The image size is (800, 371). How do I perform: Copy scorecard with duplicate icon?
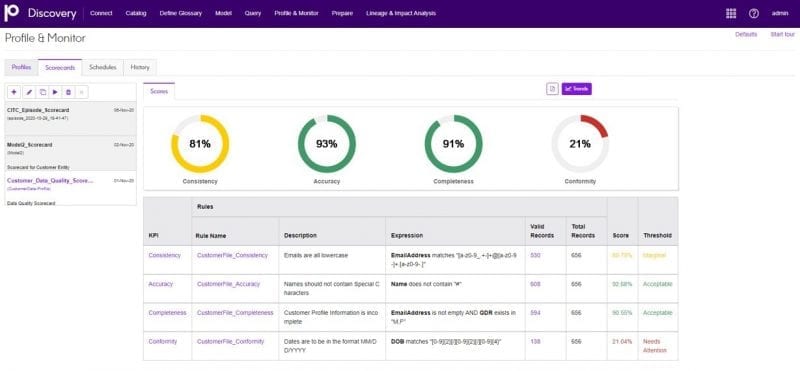[x=43, y=92]
